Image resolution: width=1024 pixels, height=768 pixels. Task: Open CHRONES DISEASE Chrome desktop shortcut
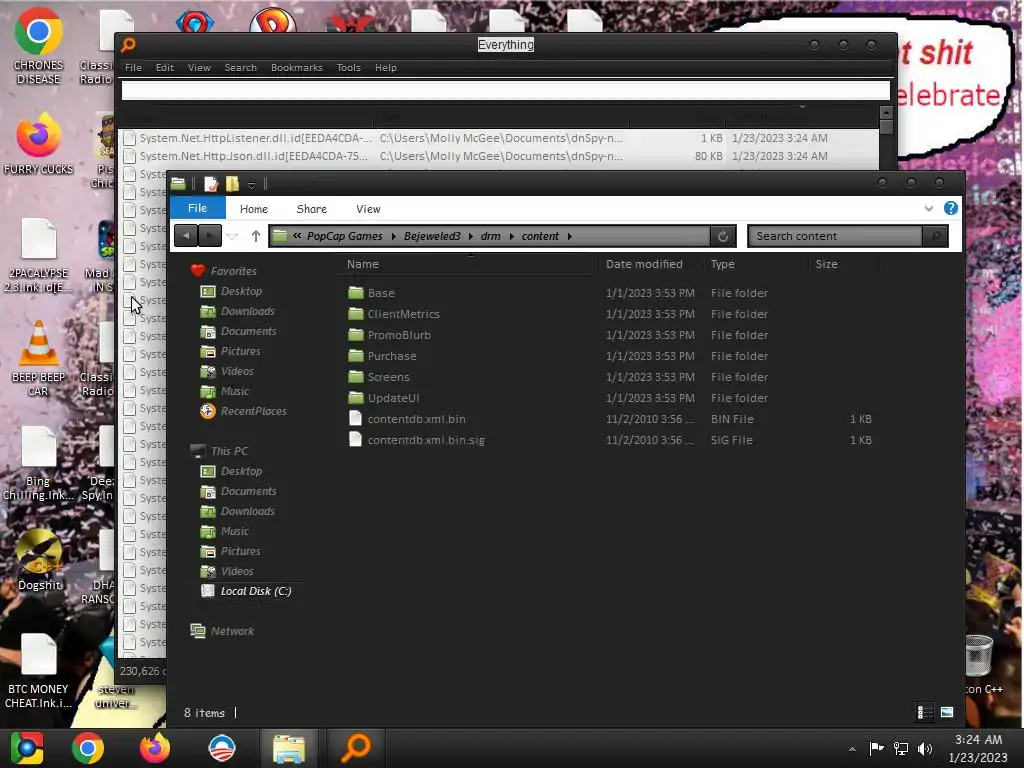click(x=38, y=46)
